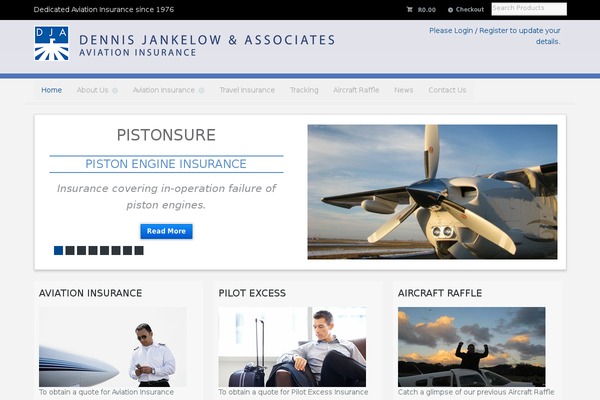Screen dimensions: 600x400
Task: Go to the Tracking page
Action: click(x=304, y=90)
